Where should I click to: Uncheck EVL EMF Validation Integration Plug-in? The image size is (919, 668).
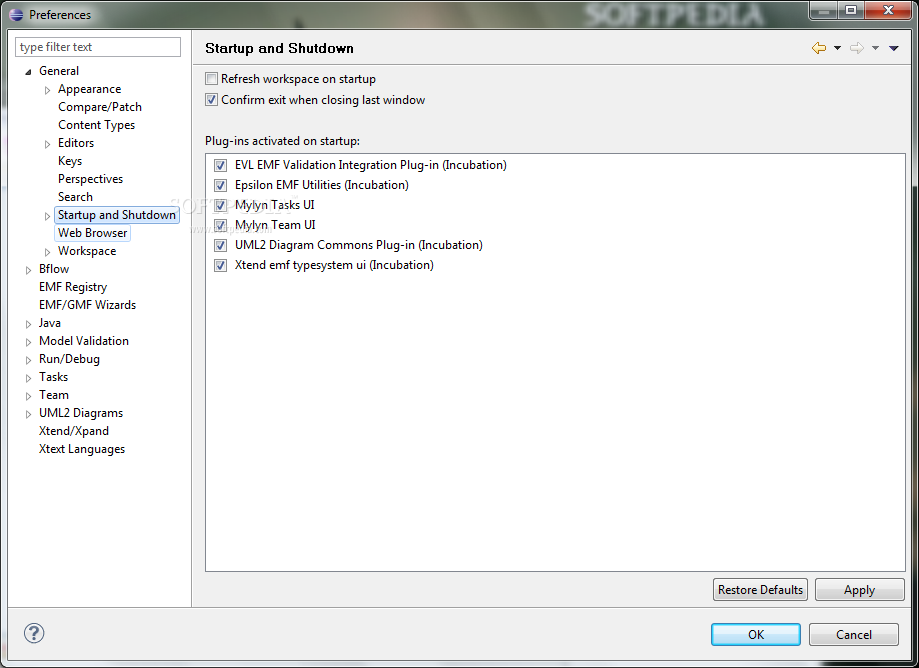tap(220, 165)
